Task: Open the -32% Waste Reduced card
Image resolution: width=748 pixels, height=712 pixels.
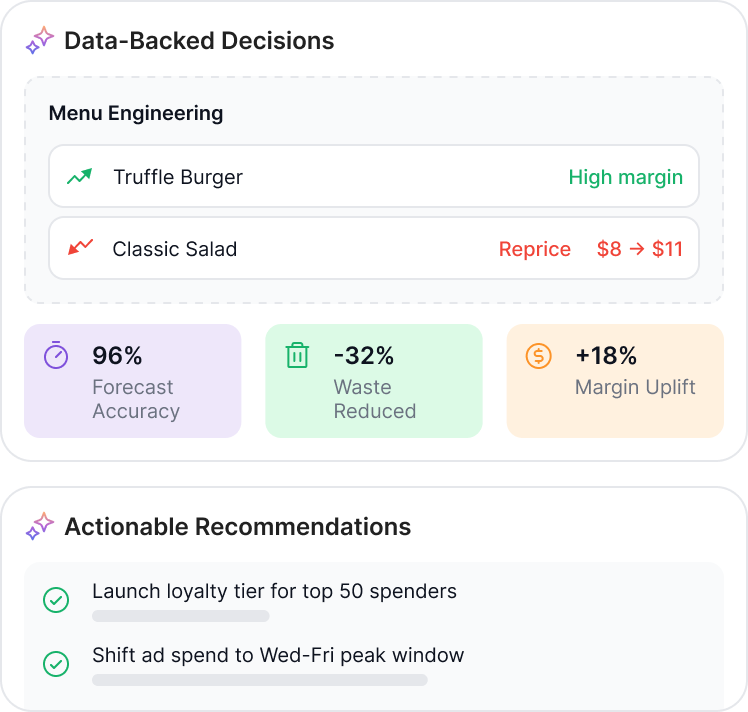Action: 373,381
